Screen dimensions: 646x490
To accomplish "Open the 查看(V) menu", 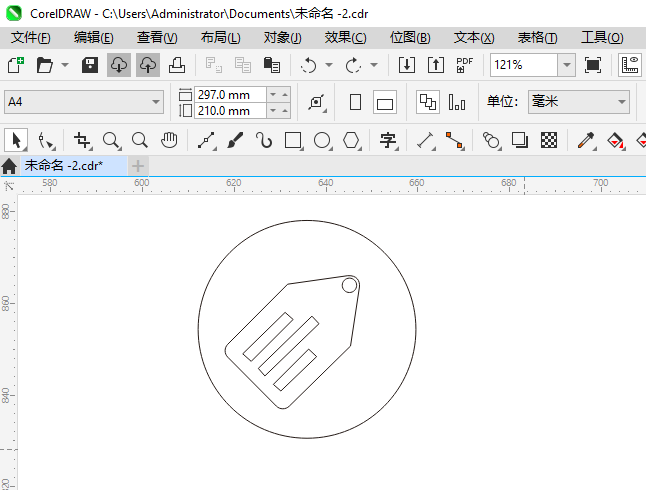I will click(157, 38).
